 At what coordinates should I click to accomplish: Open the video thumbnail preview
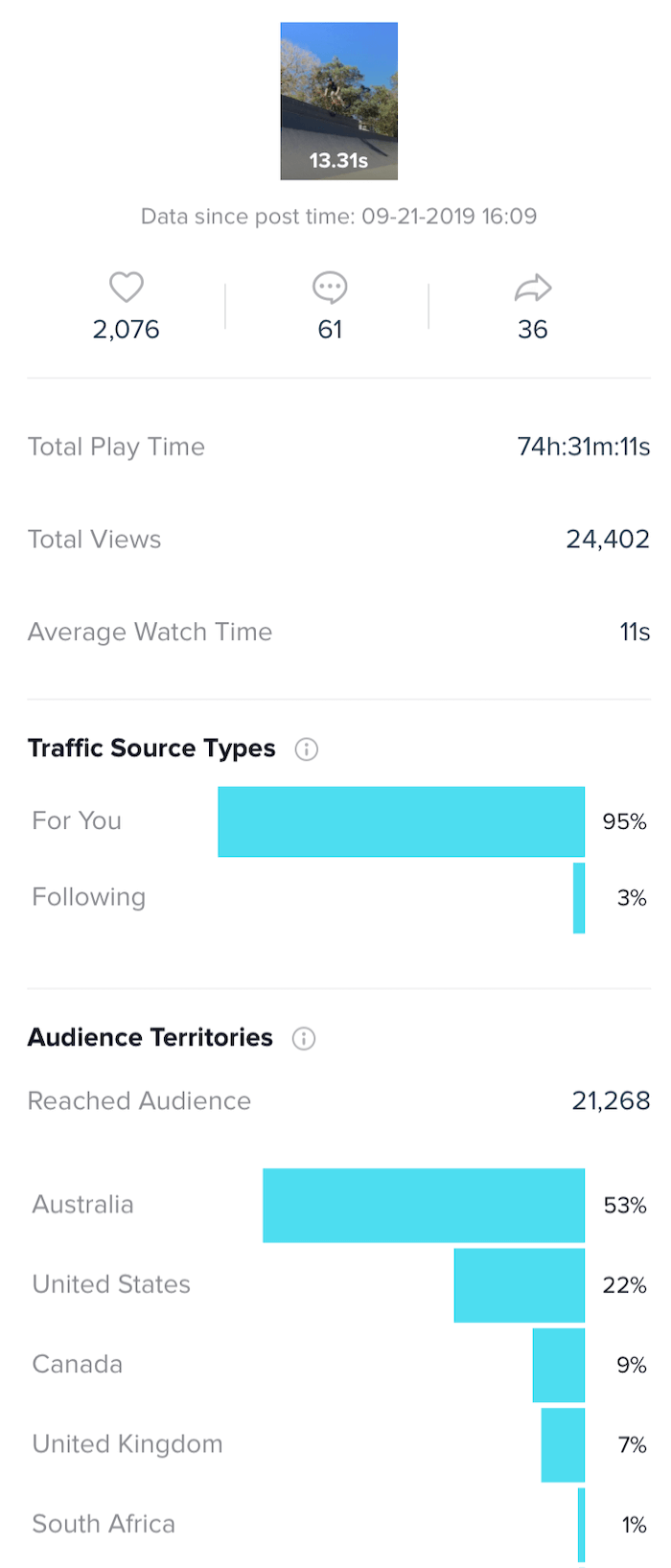tap(338, 102)
